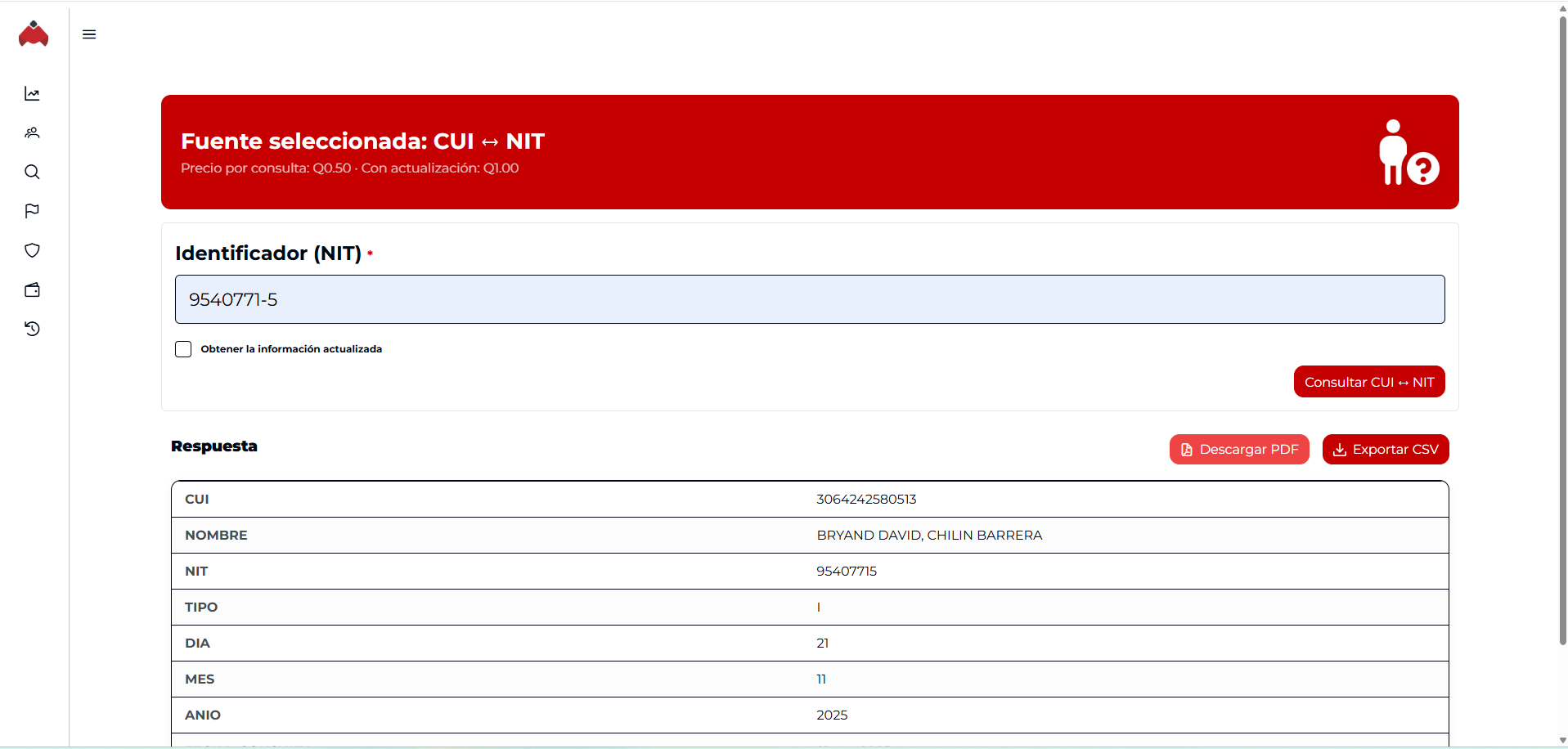Click the person with question mark icon
1568x749 pixels.
[1407, 153]
